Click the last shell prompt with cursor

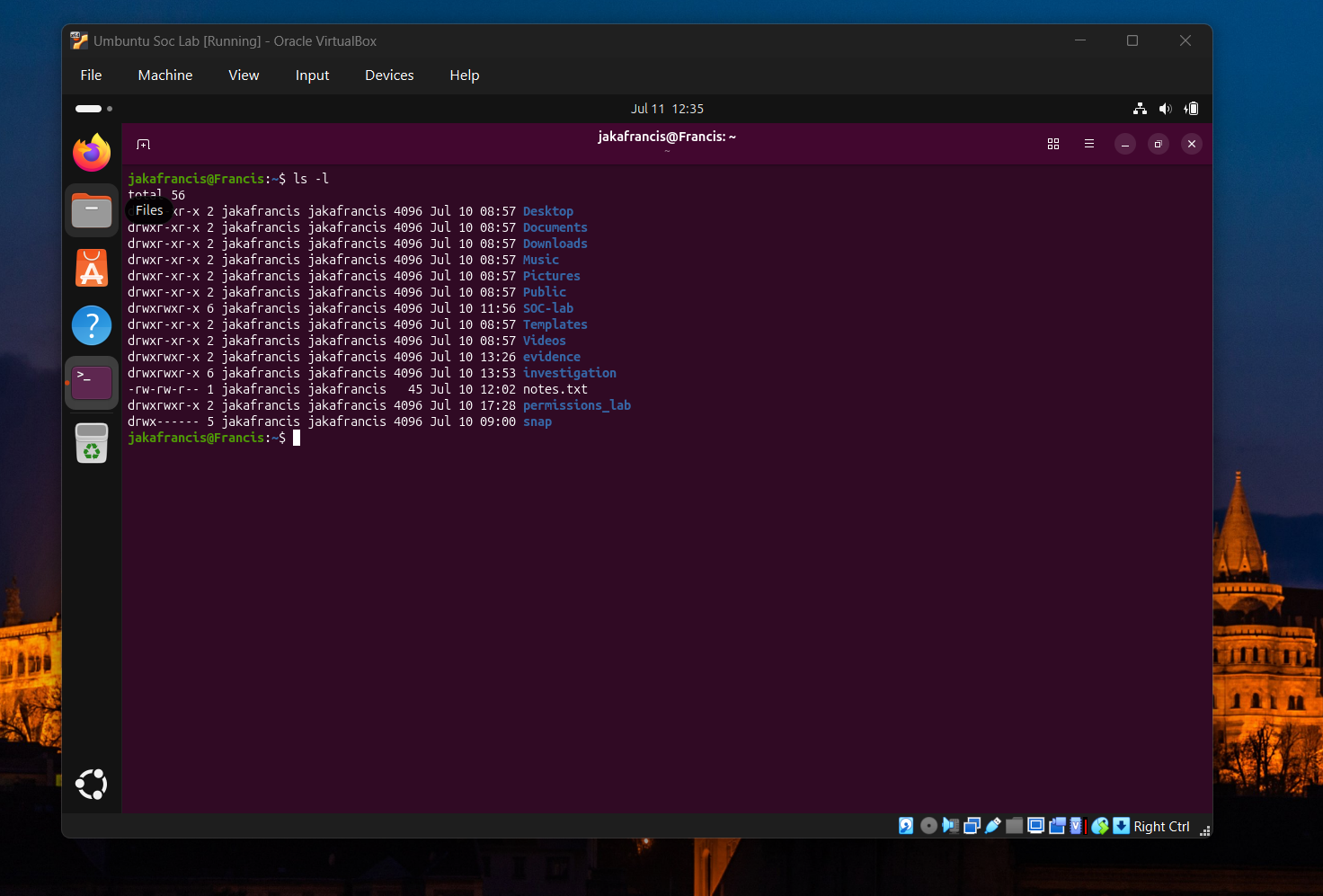(214, 438)
